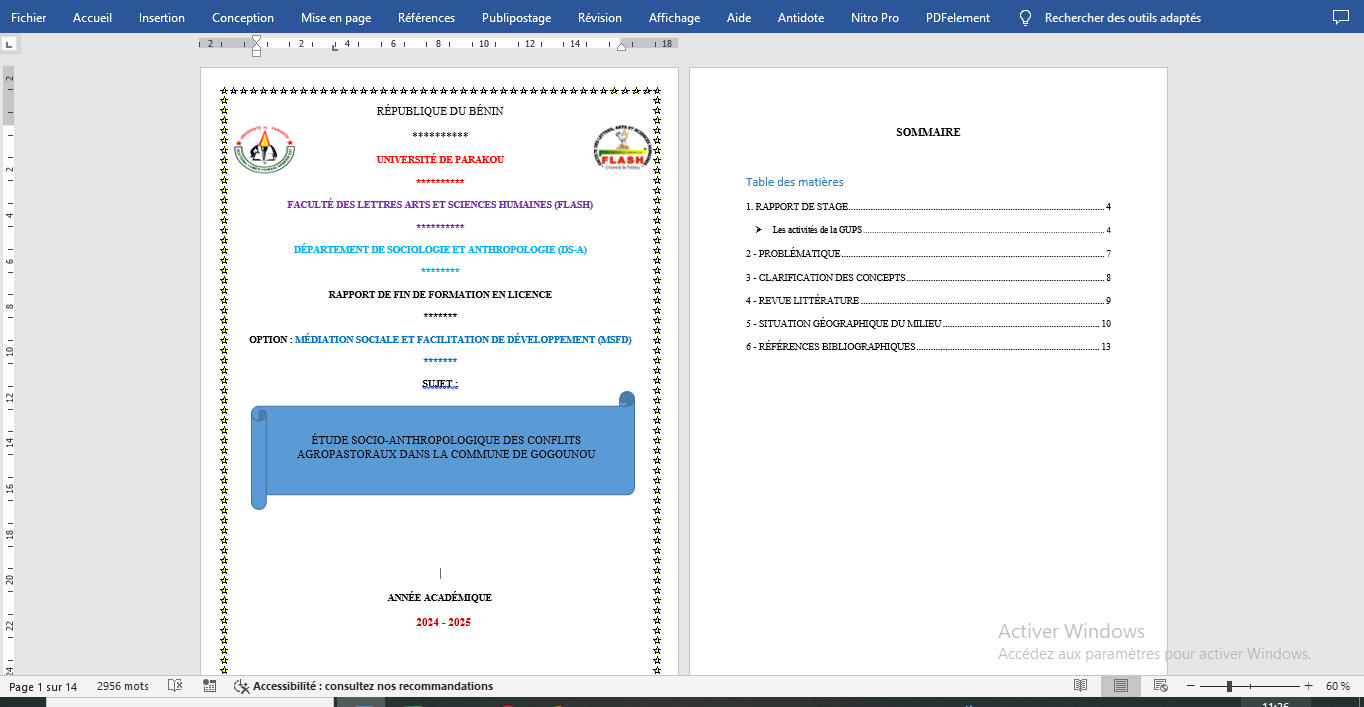Click the FLASH faculty logo image

pyautogui.click(x=622, y=148)
